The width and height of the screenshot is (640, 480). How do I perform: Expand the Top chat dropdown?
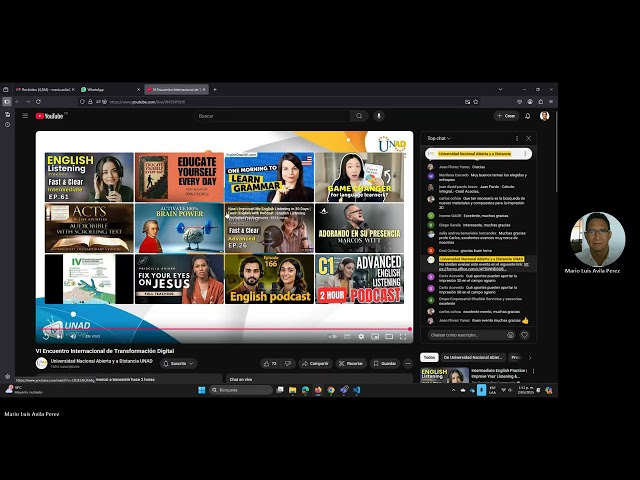click(x=439, y=138)
